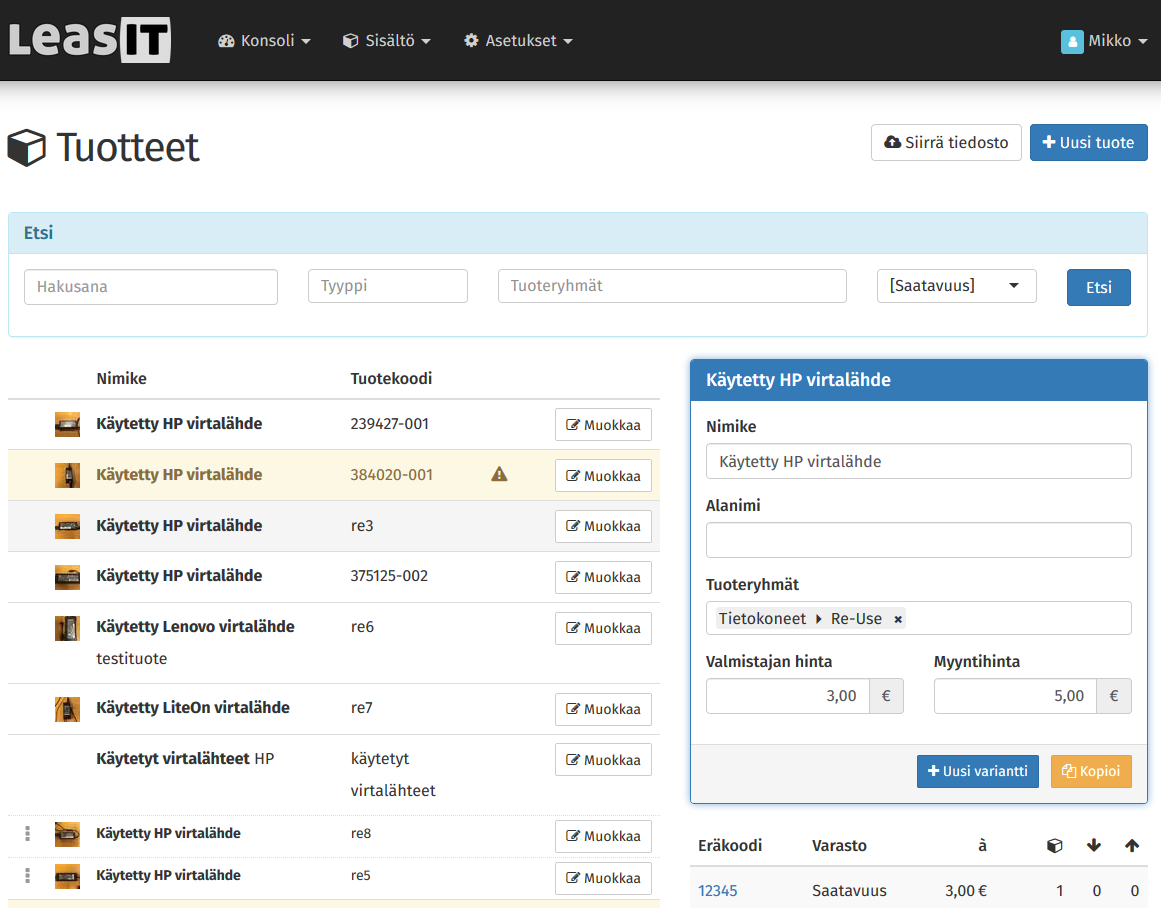Click the blue Etsi button
This screenshot has width=1161, height=908.
1099,287
